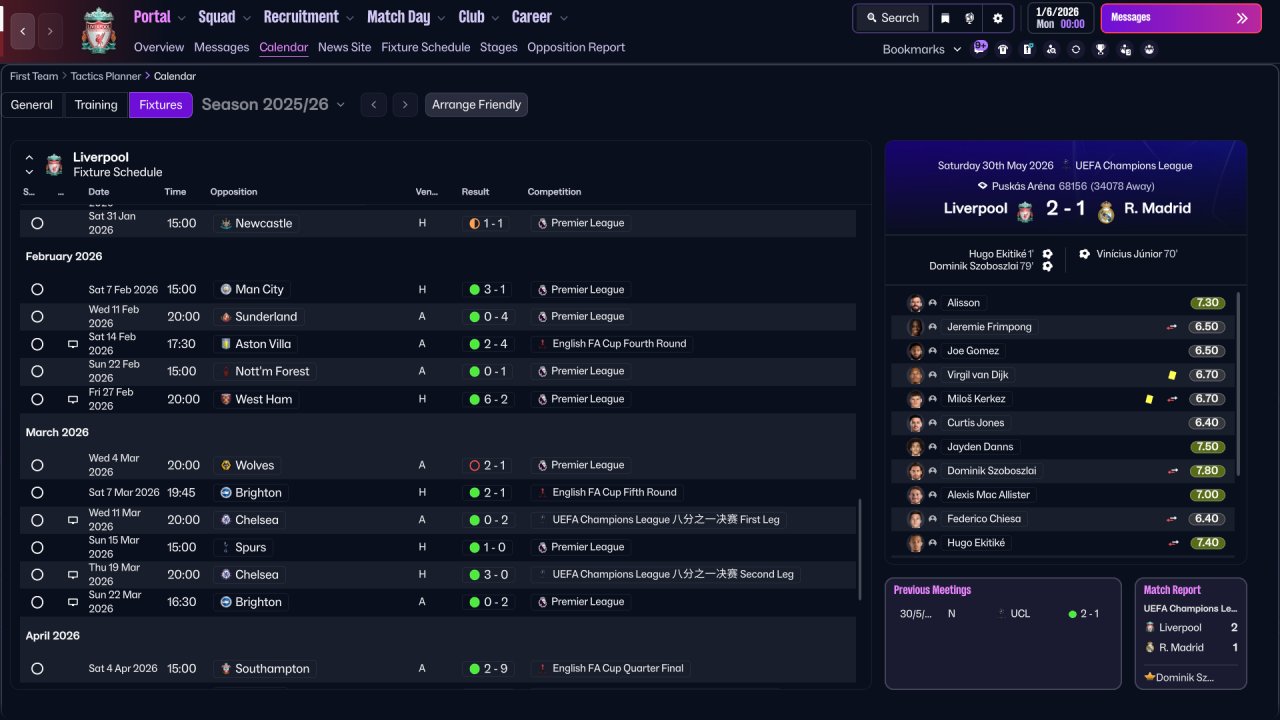Open the shirt bookmark icon

click(1003, 49)
